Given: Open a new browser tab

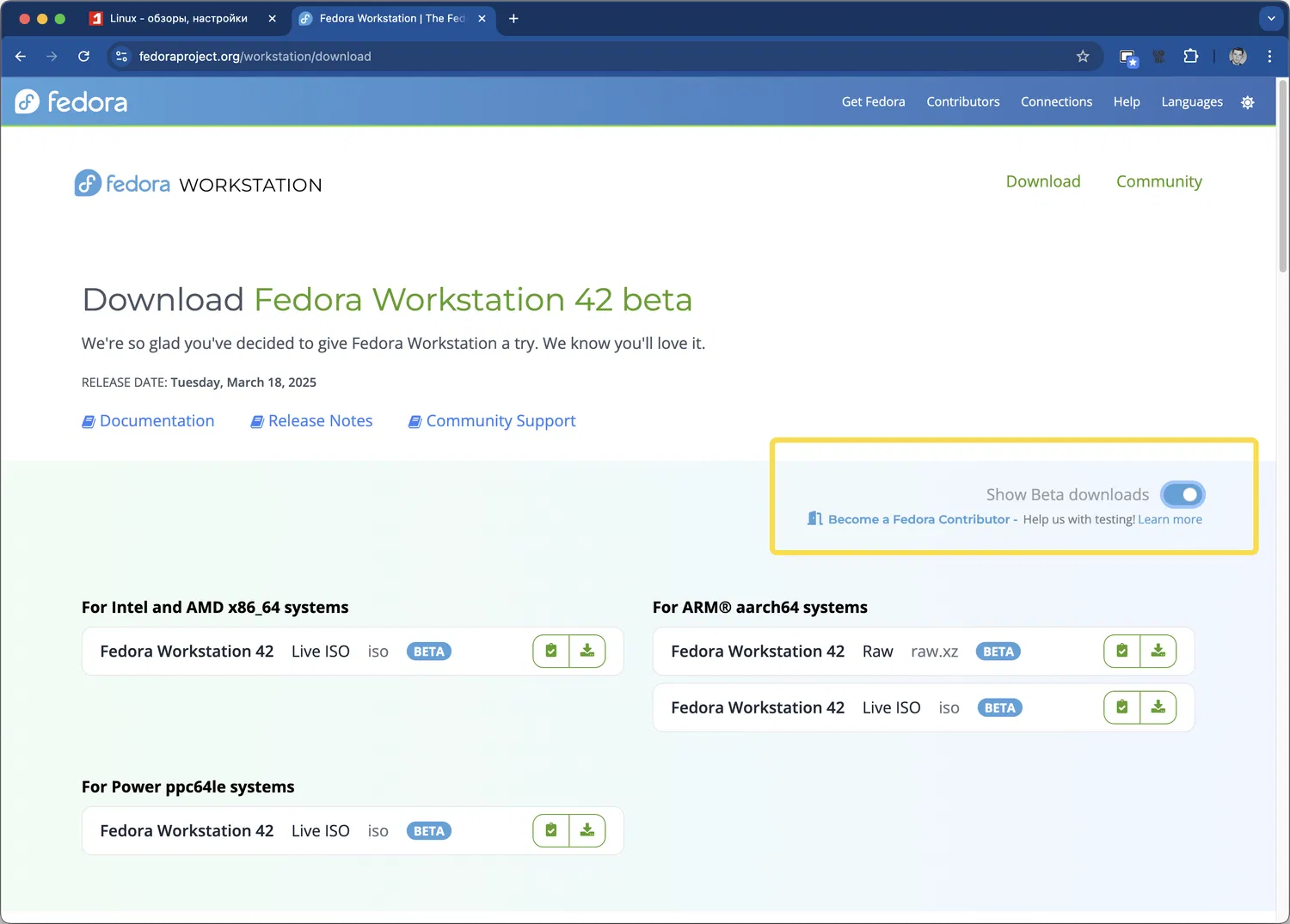Looking at the screenshot, I should click(513, 18).
